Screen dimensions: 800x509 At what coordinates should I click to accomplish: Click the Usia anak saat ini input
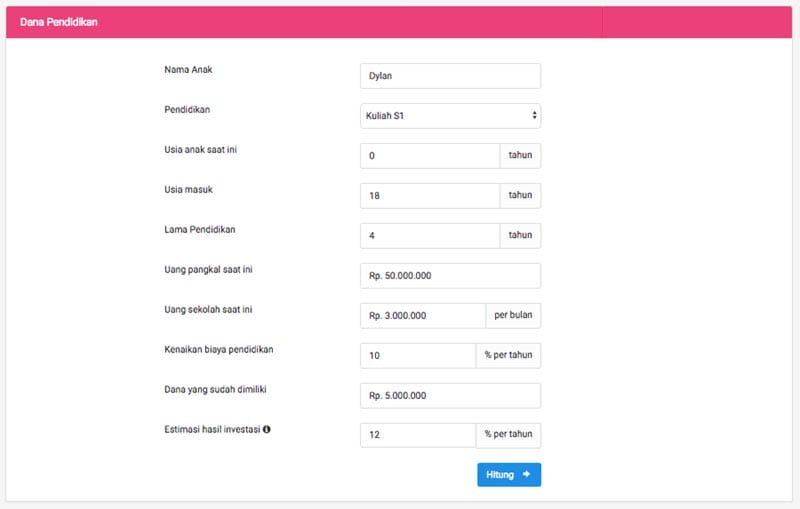(x=430, y=156)
